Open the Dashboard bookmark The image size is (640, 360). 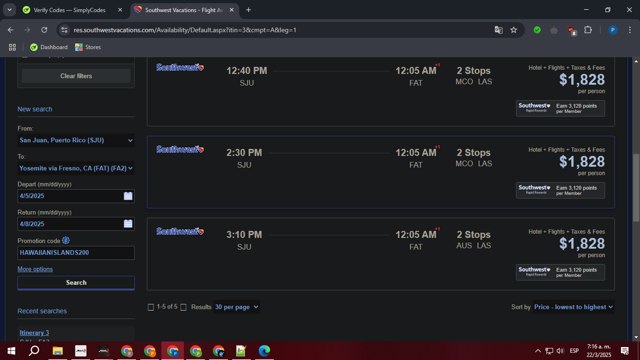49,47
